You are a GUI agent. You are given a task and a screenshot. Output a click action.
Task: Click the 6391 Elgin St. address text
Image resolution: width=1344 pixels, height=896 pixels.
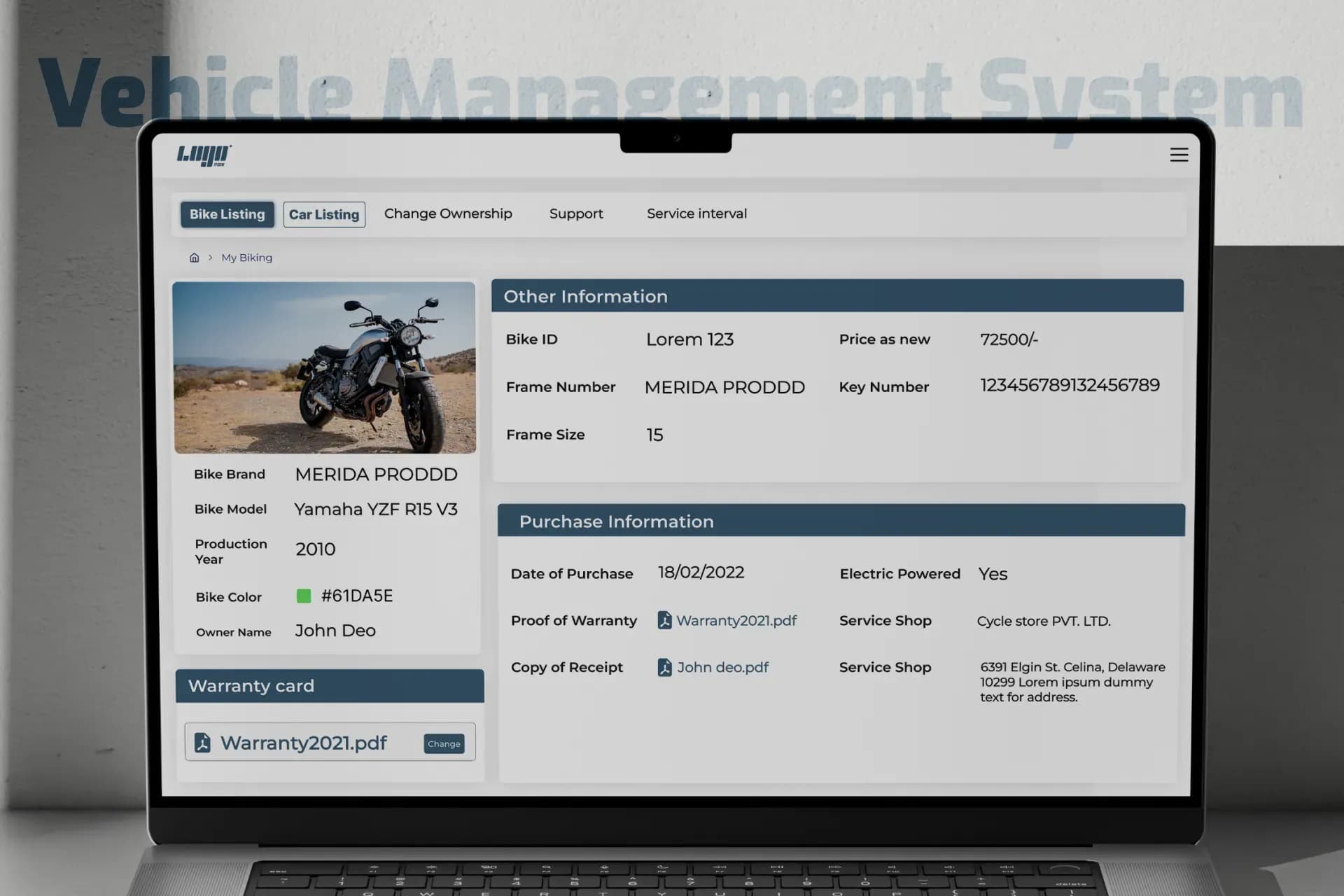pos(1072,682)
